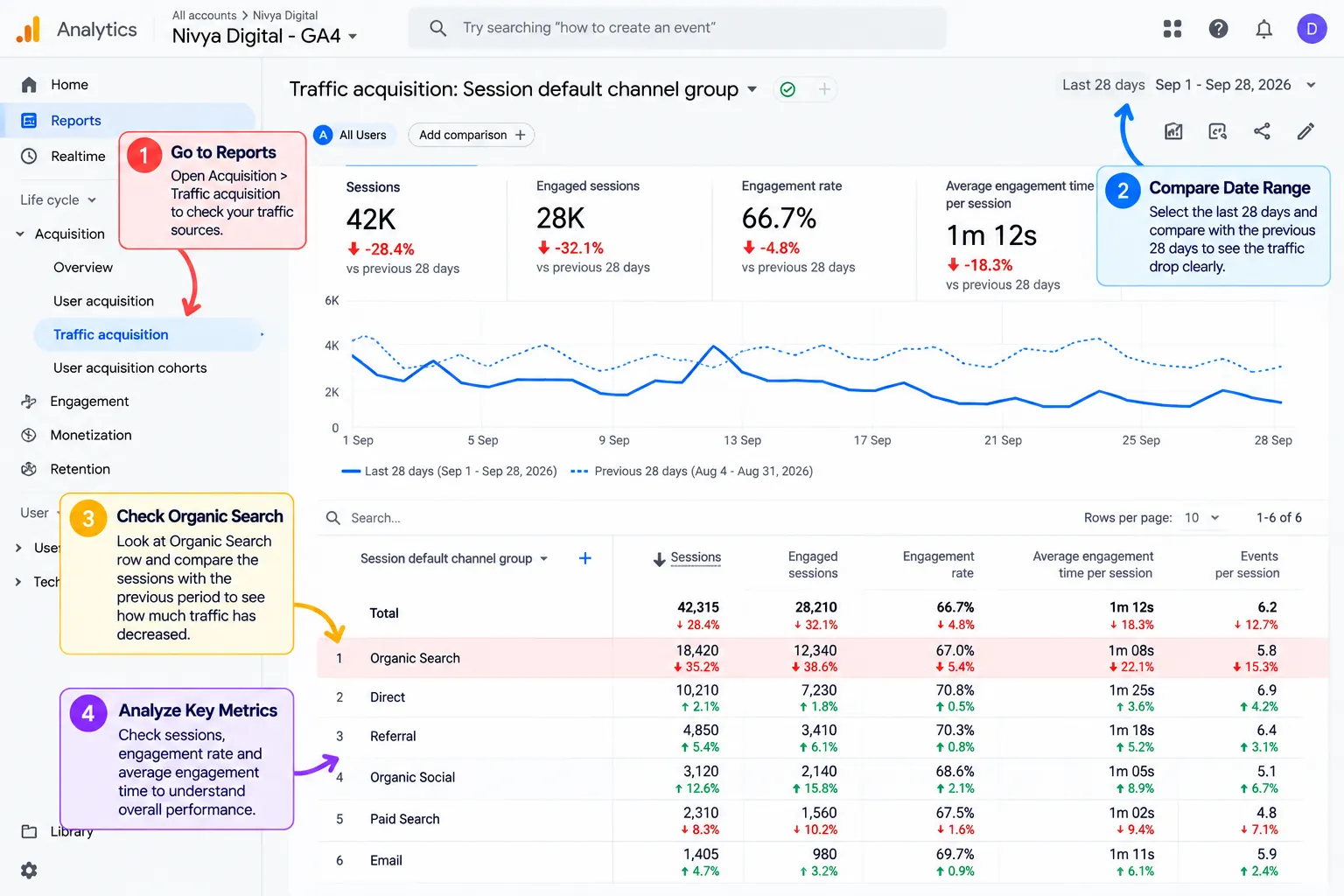
Task: Open the report title dimension dropdown arrow
Action: [x=752, y=89]
